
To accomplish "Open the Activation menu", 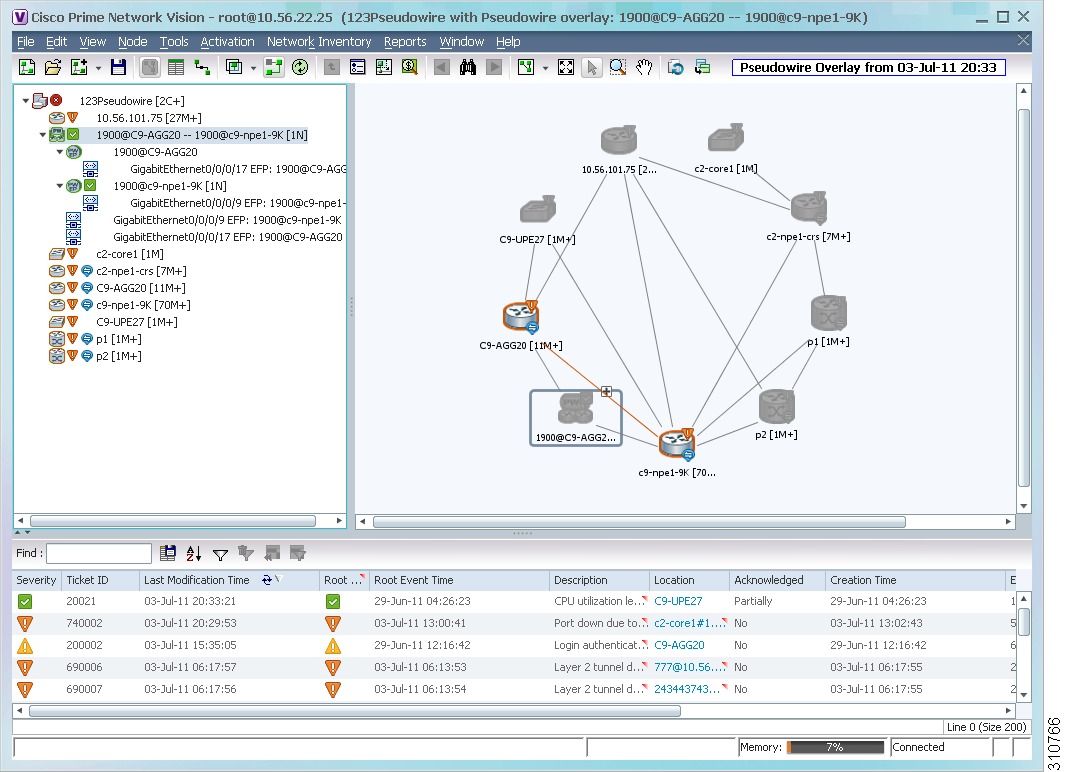I will 227,42.
